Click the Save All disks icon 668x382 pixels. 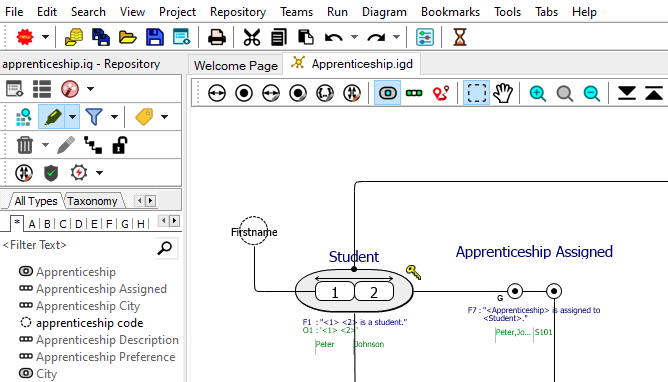(x=101, y=37)
